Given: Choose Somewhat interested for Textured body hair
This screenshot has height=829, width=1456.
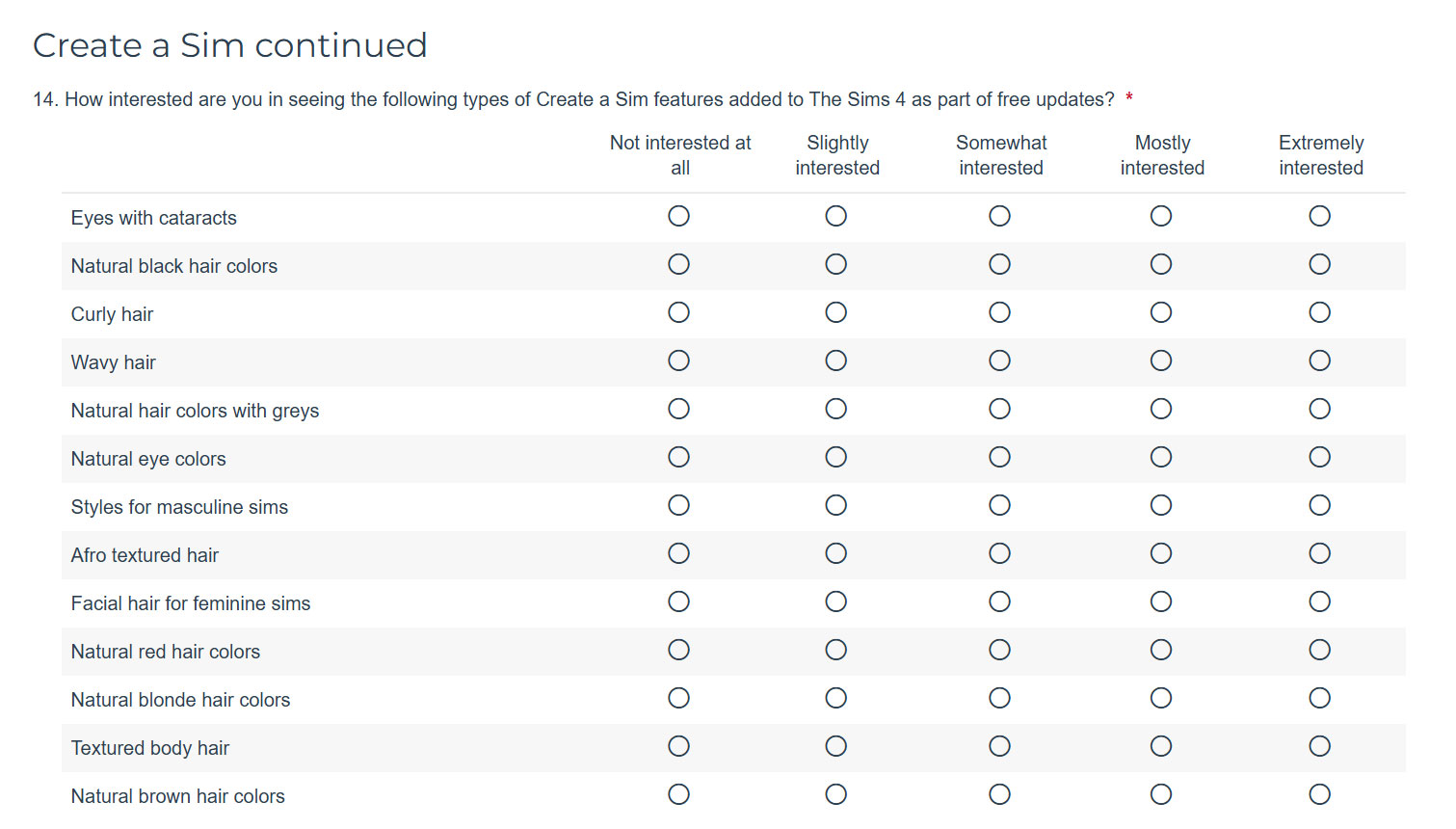Looking at the screenshot, I should click(x=1000, y=746).
